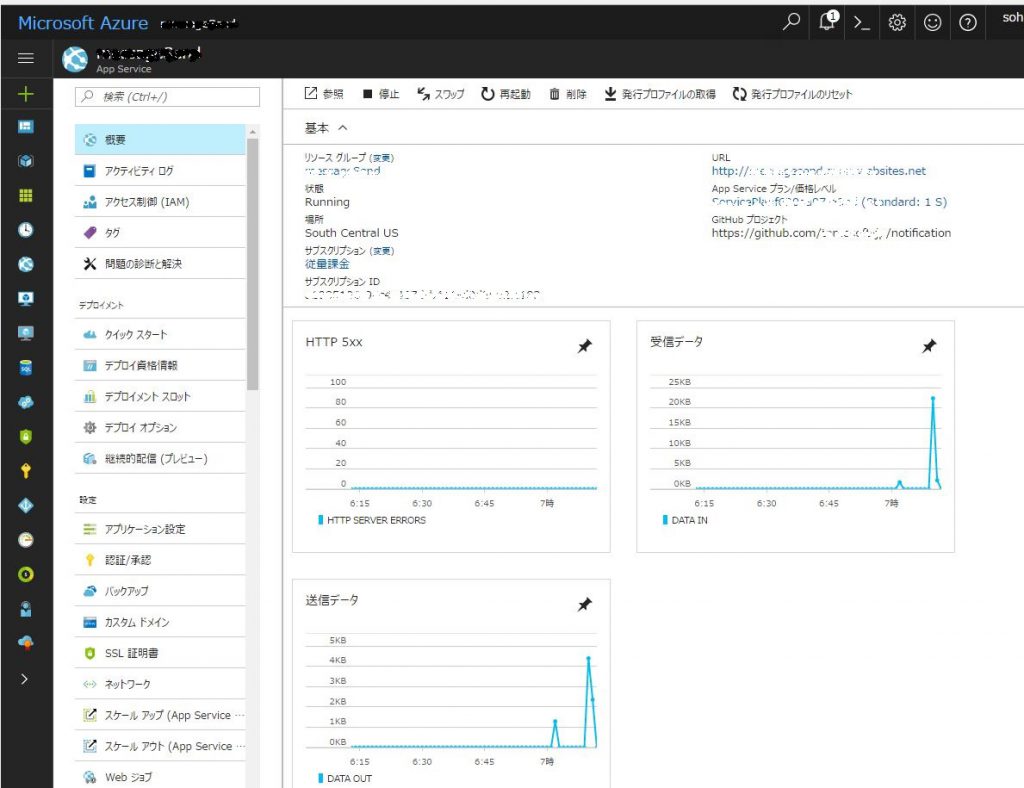Open global search with the magnifier icon

tap(789, 21)
